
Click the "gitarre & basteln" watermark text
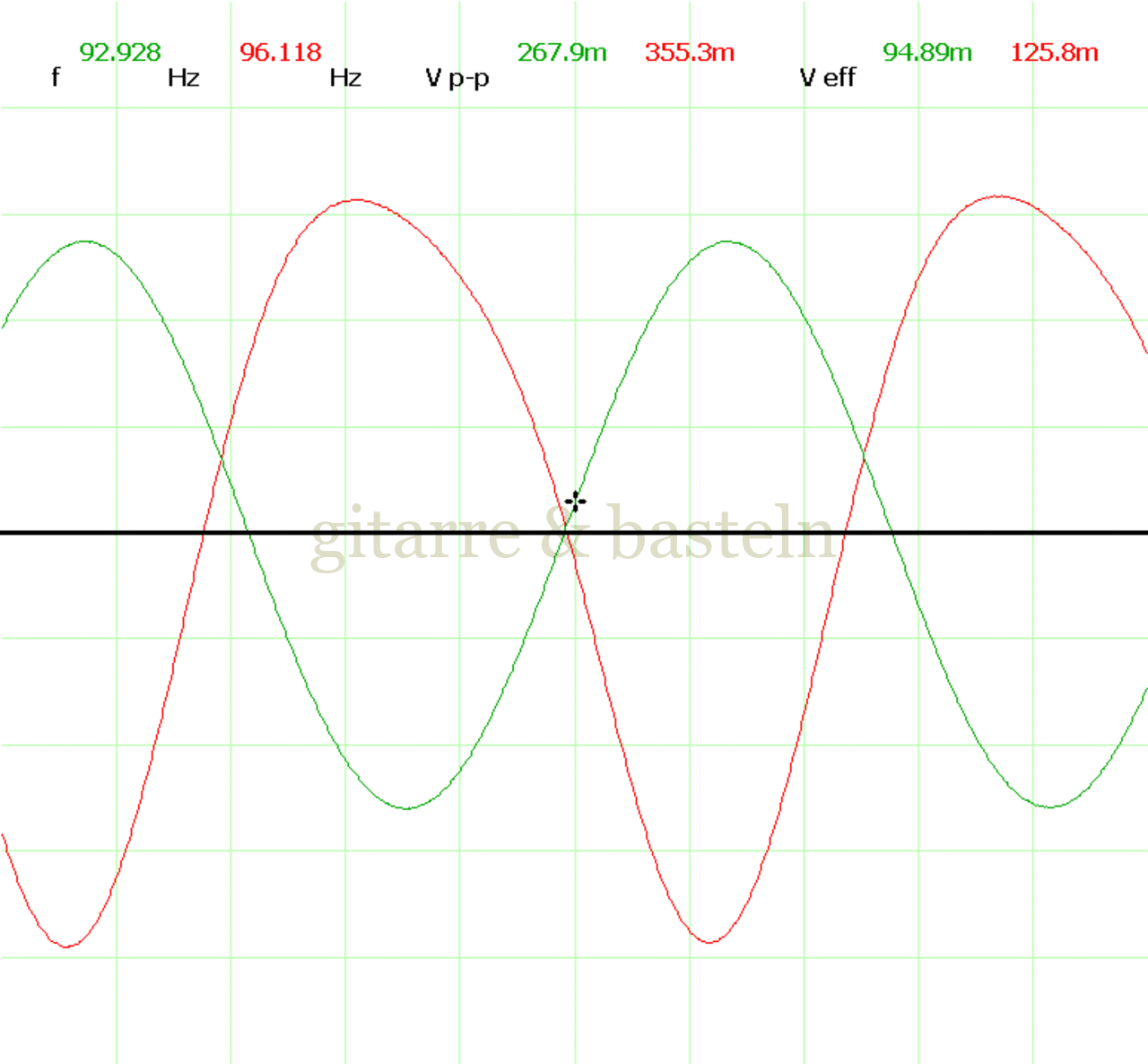(x=574, y=536)
